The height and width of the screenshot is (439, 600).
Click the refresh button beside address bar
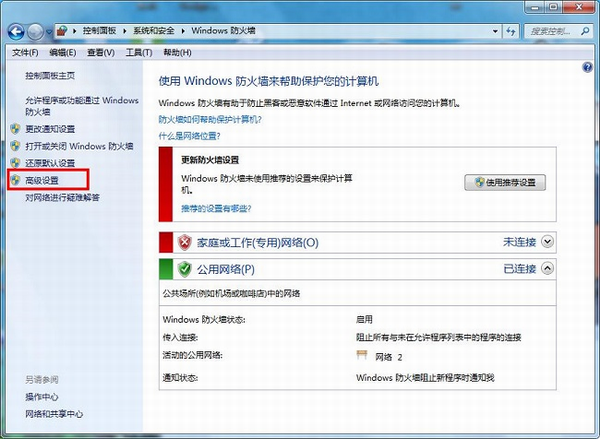(510, 31)
